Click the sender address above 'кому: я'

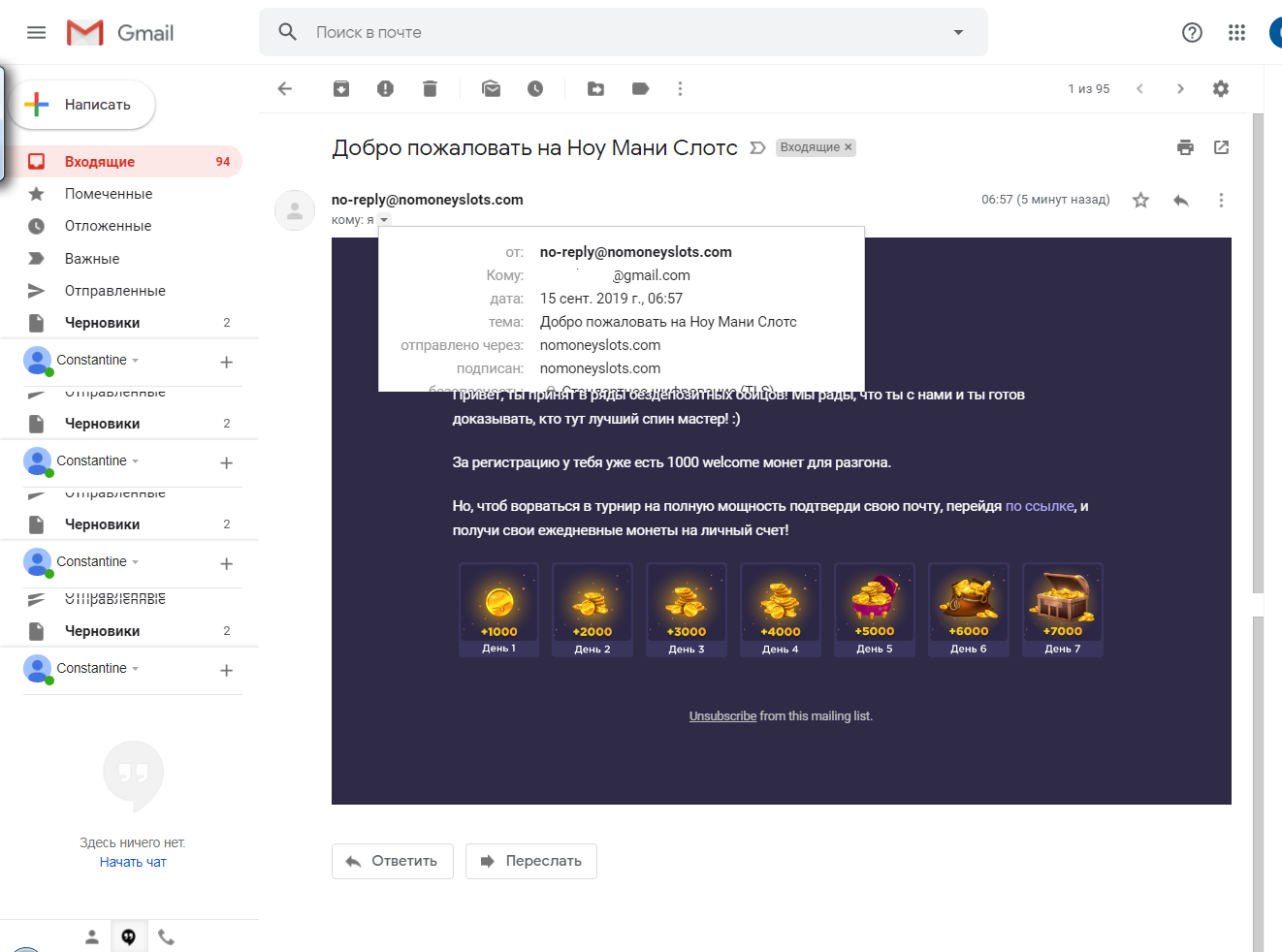point(428,200)
